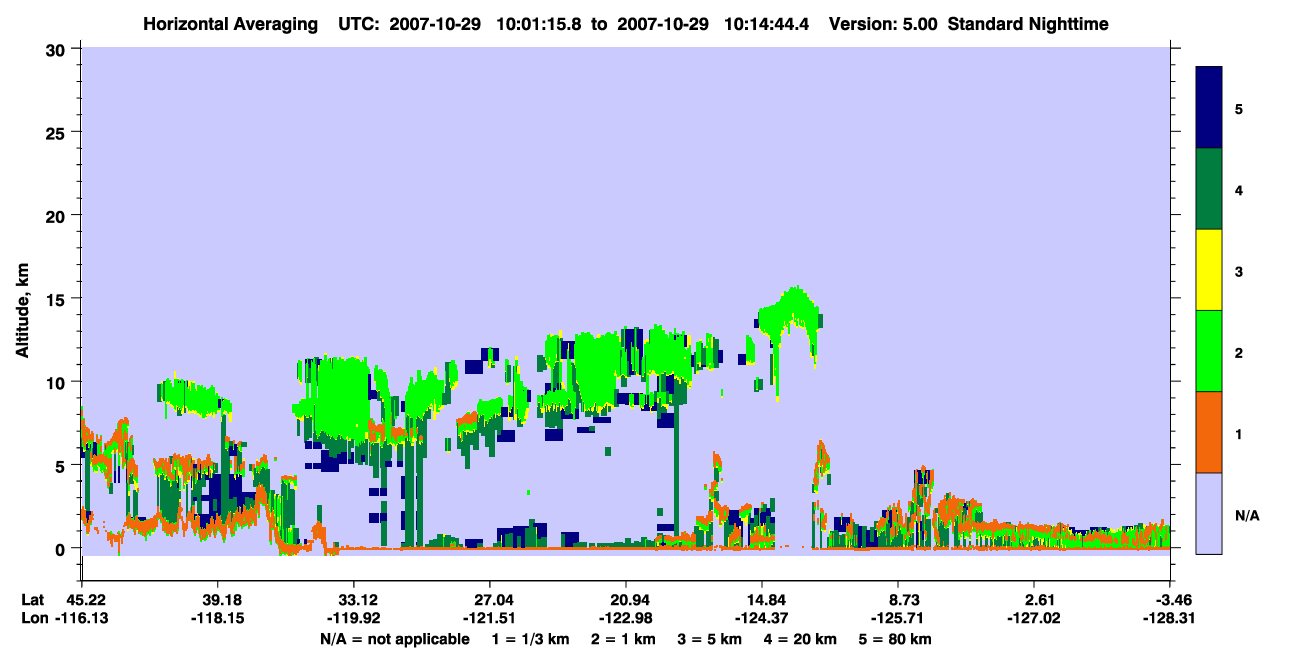Click the colorbar label '1'
Screen dimensions: 1300x667
tap(1239, 434)
